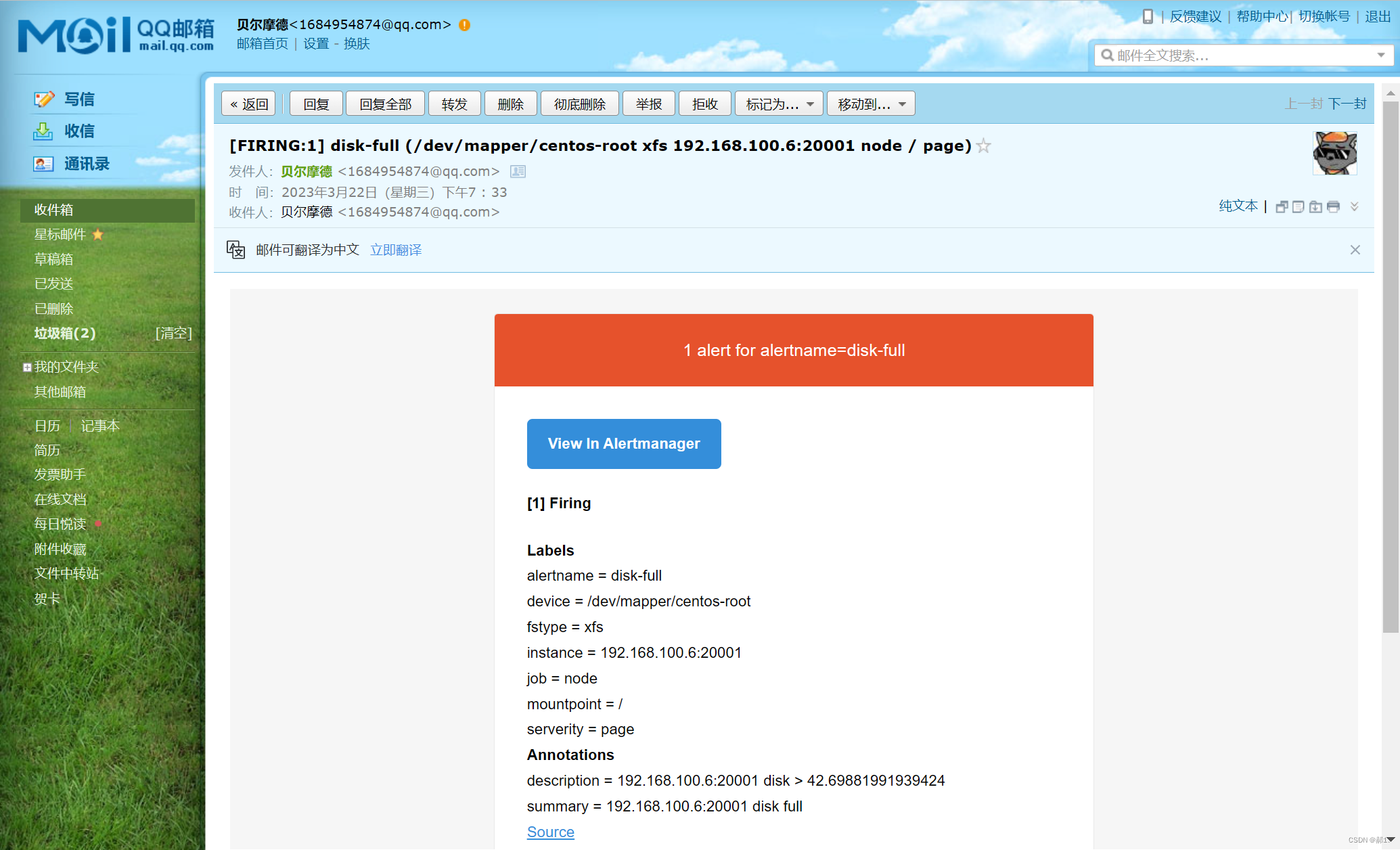
Task: Click the orange account warning icon
Action: click(464, 25)
